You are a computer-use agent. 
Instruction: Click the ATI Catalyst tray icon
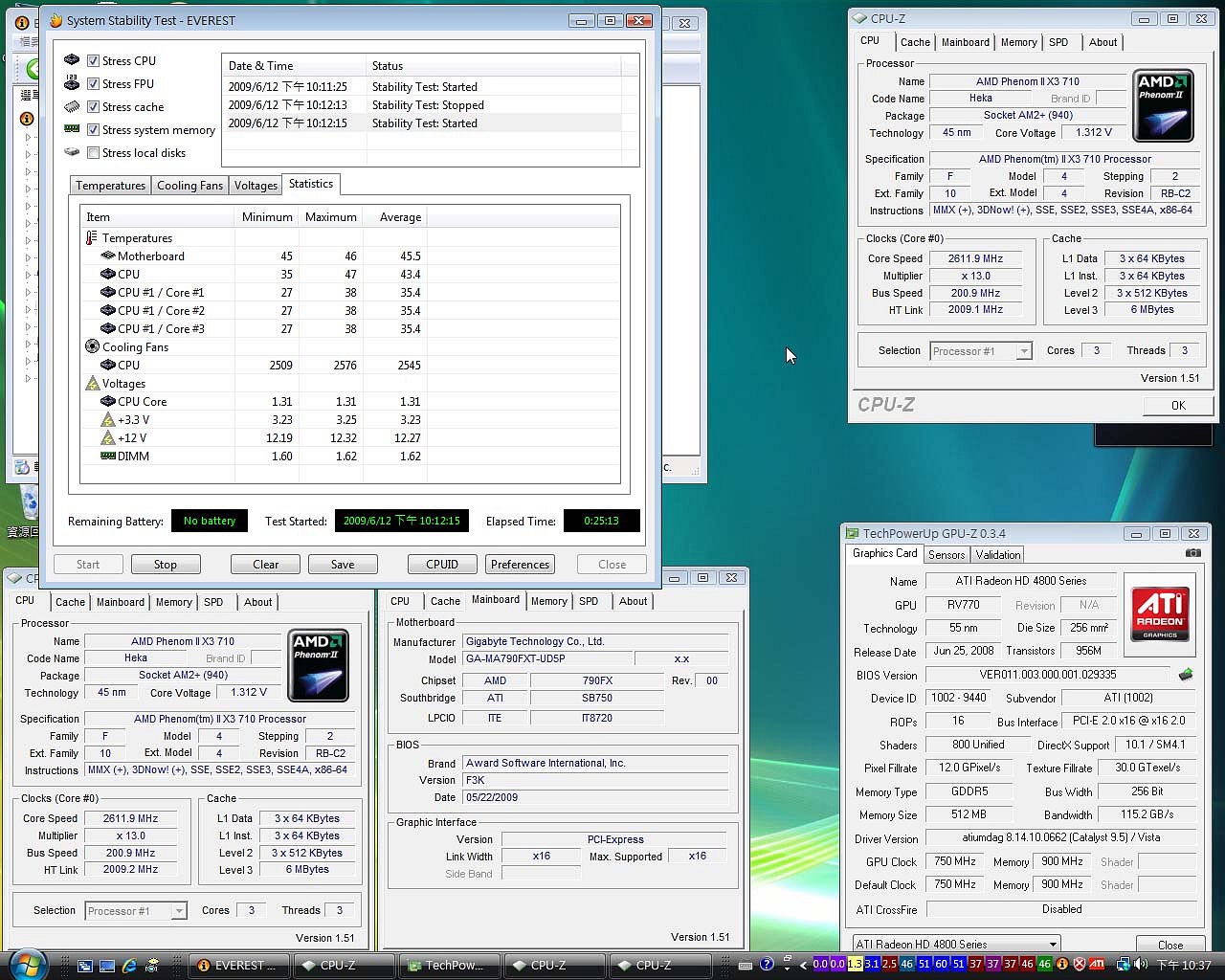click(1097, 965)
